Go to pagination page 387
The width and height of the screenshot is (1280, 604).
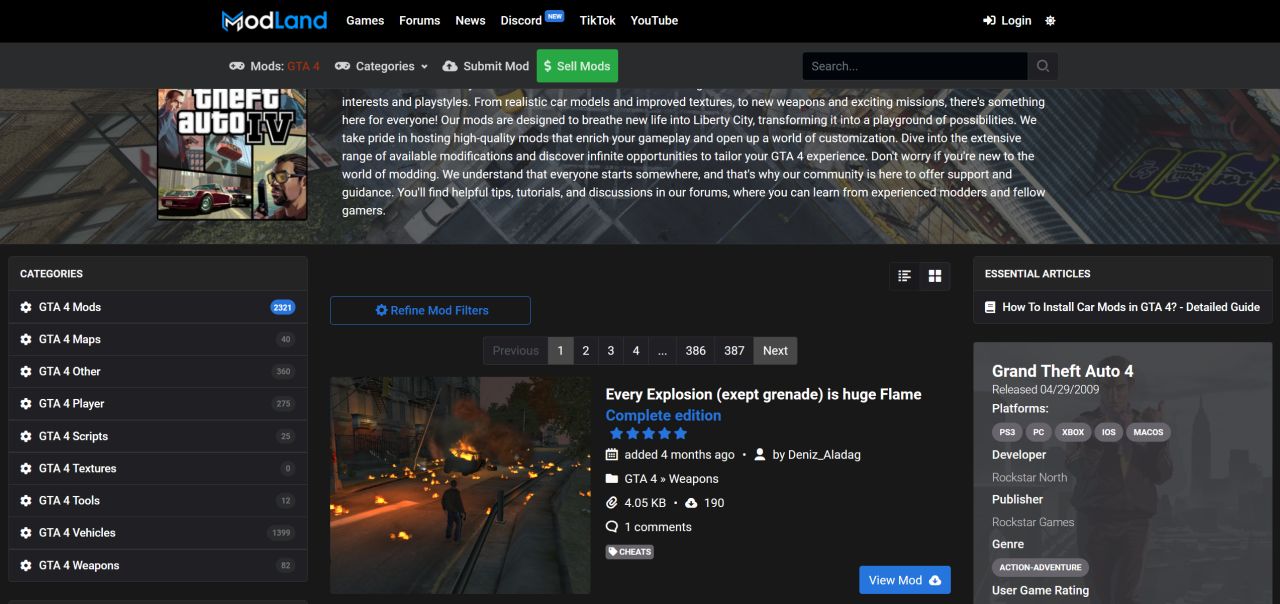click(734, 350)
